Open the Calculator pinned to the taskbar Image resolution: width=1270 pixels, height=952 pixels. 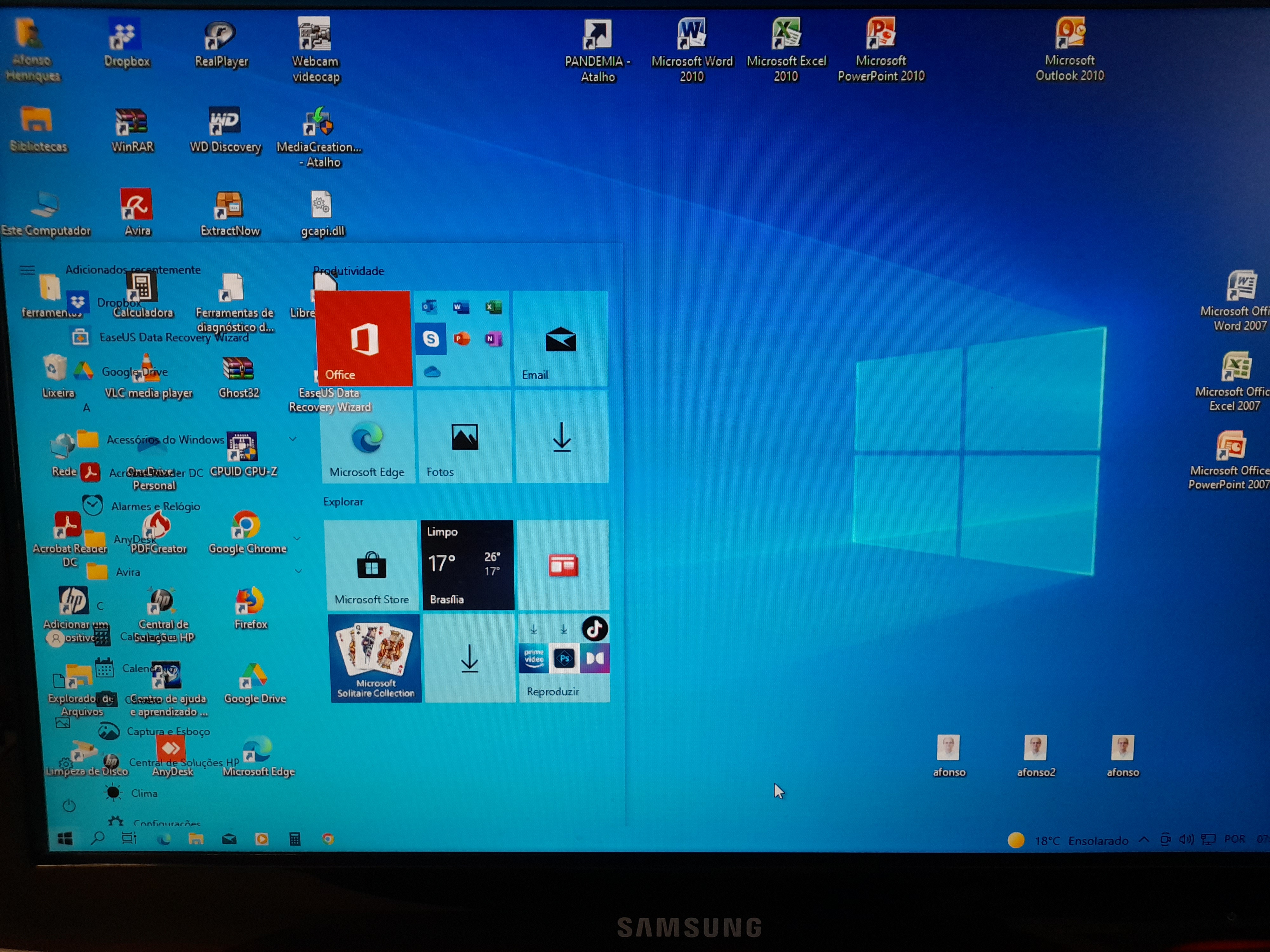pos(295,839)
